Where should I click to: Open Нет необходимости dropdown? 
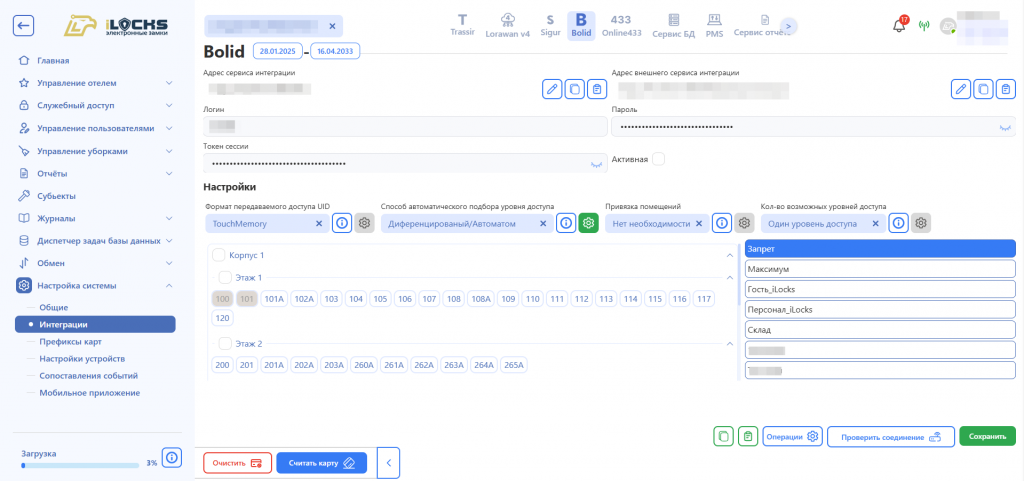tap(657, 223)
